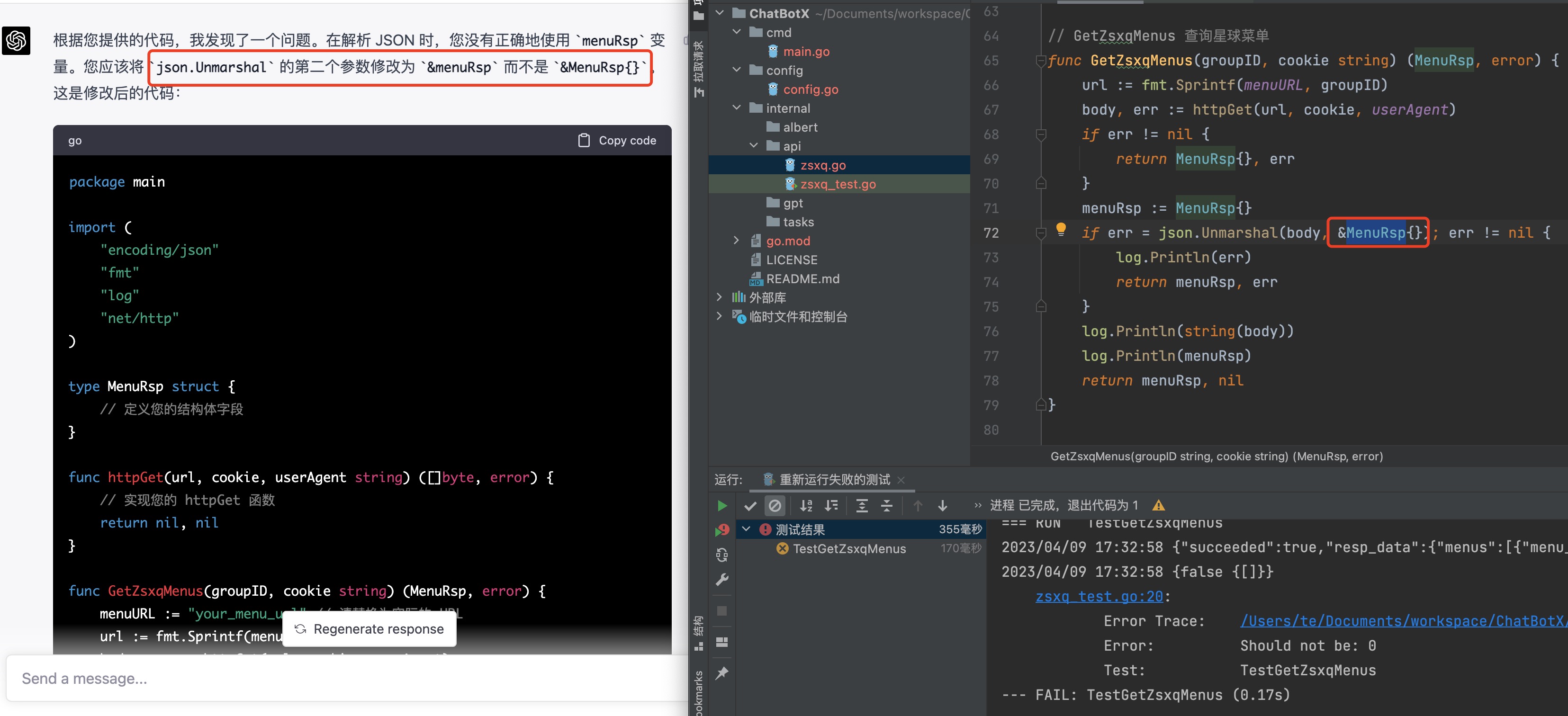This screenshot has height=716, width=1568.
Task: Click Regenerate response button
Action: pos(369,628)
